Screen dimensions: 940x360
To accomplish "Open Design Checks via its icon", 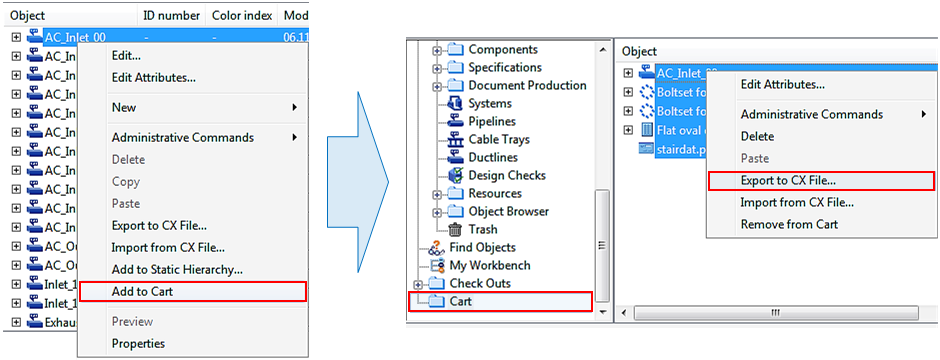I will (x=455, y=176).
